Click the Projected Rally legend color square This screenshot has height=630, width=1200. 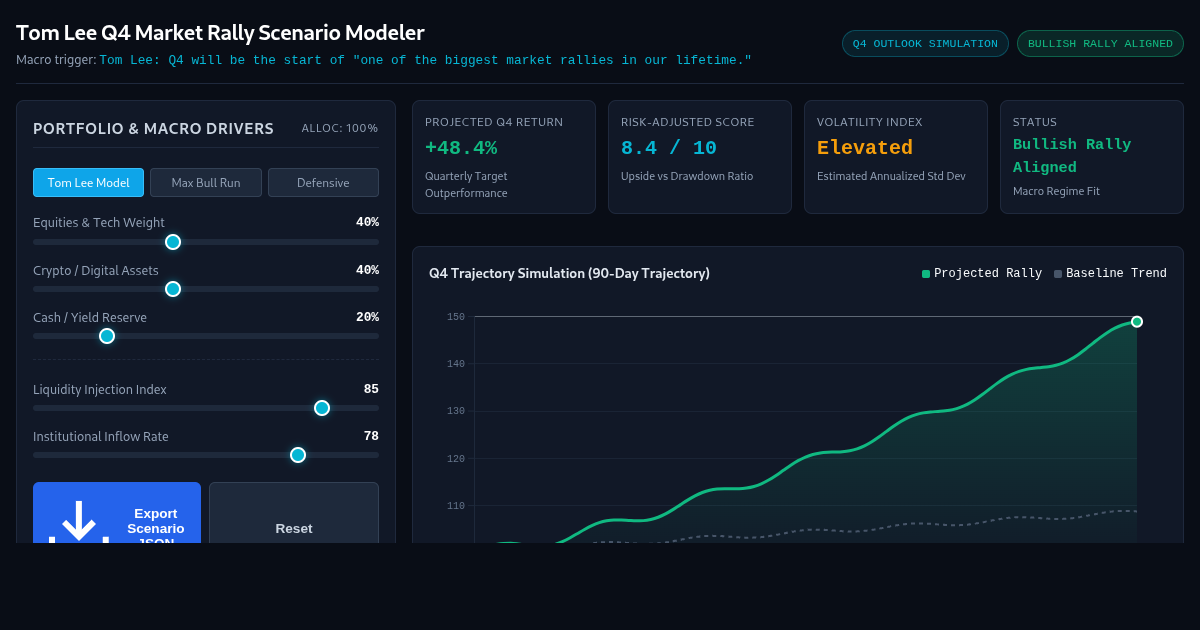(926, 274)
